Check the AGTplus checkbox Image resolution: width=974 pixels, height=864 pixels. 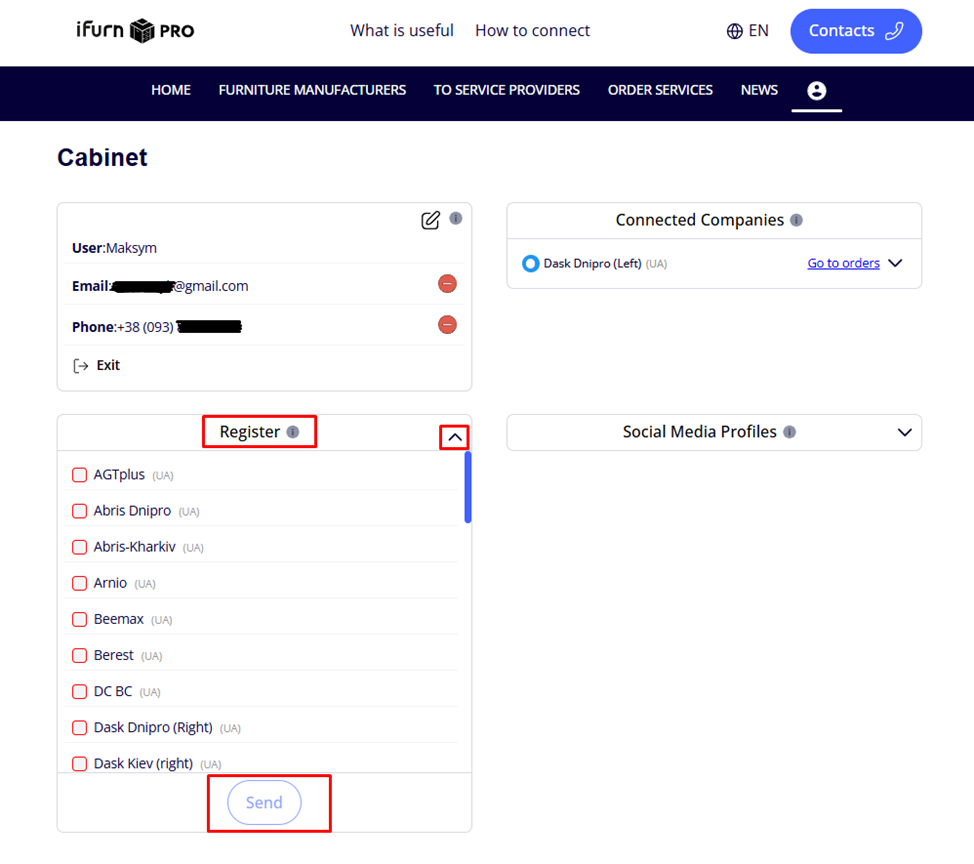point(80,475)
